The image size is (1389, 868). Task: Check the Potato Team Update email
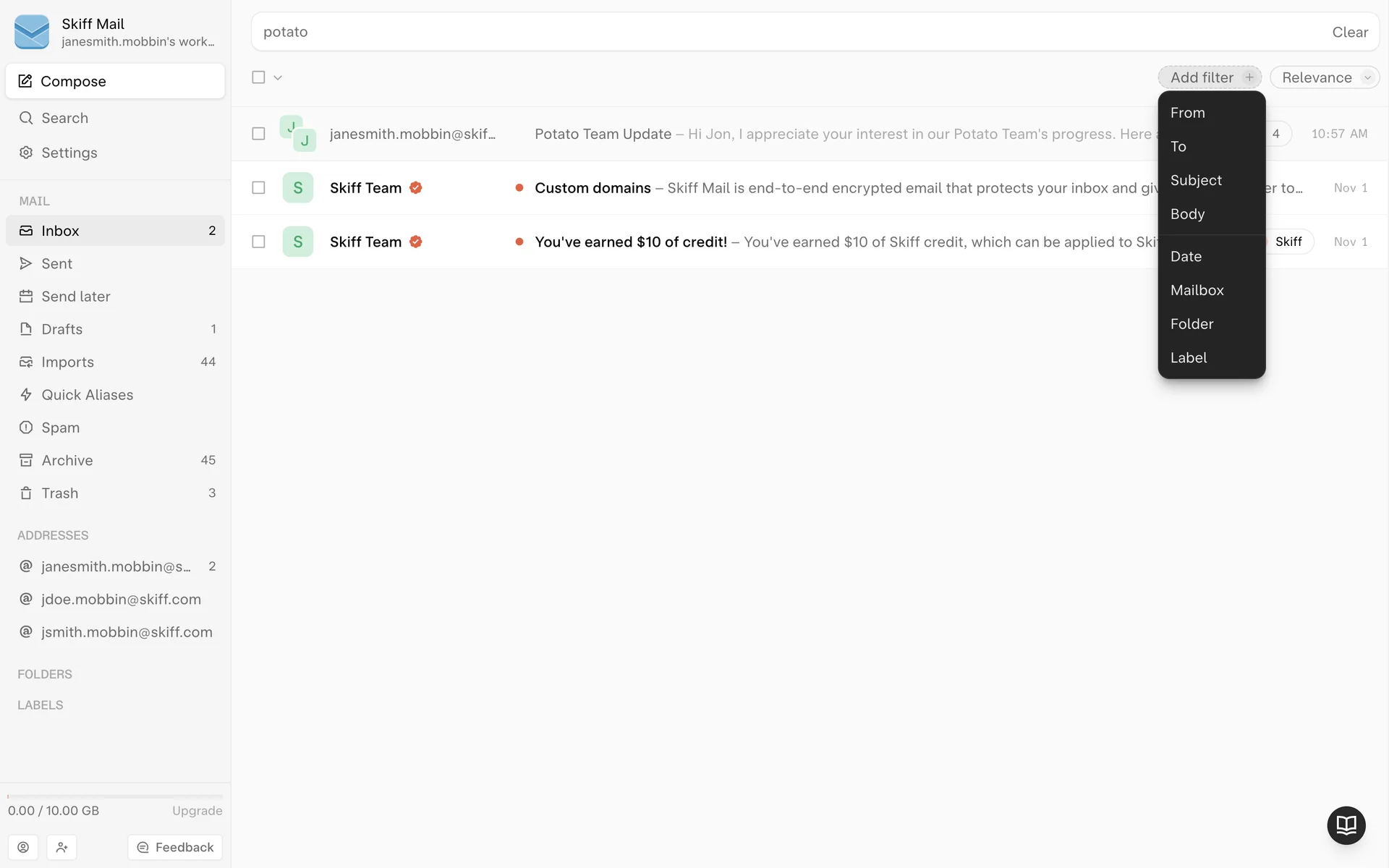coord(258,134)
